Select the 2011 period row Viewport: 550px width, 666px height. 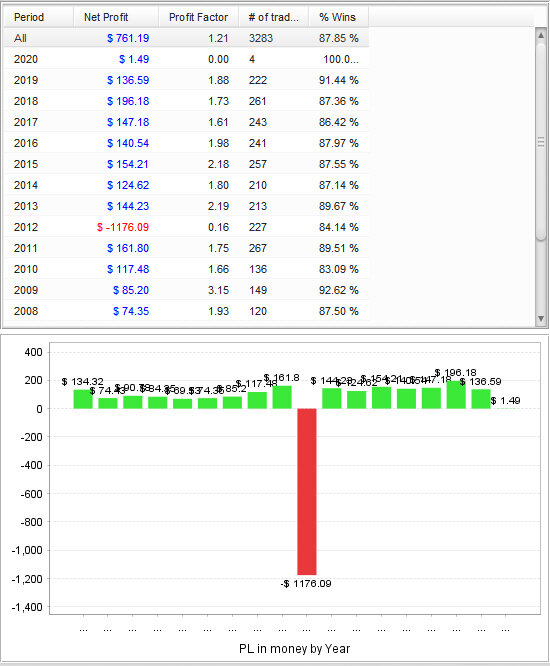186,248
